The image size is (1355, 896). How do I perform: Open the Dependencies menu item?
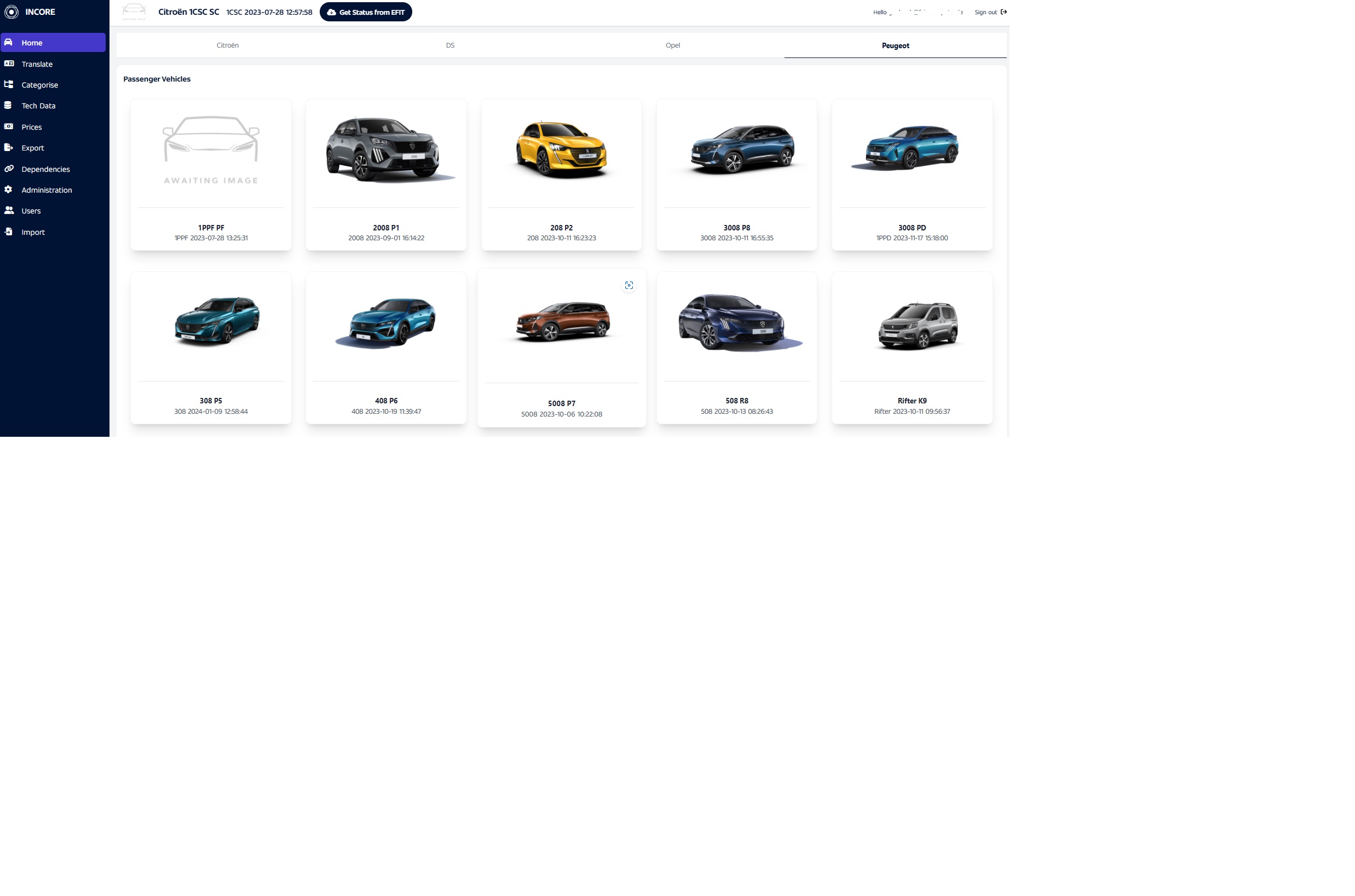[x=53, y=169]
